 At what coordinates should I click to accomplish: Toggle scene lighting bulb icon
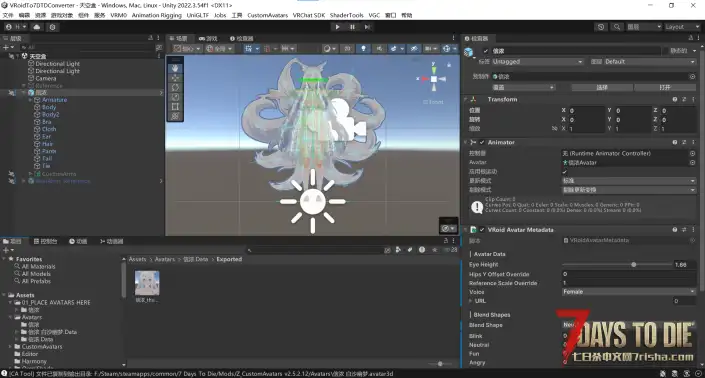coord(363,49)
